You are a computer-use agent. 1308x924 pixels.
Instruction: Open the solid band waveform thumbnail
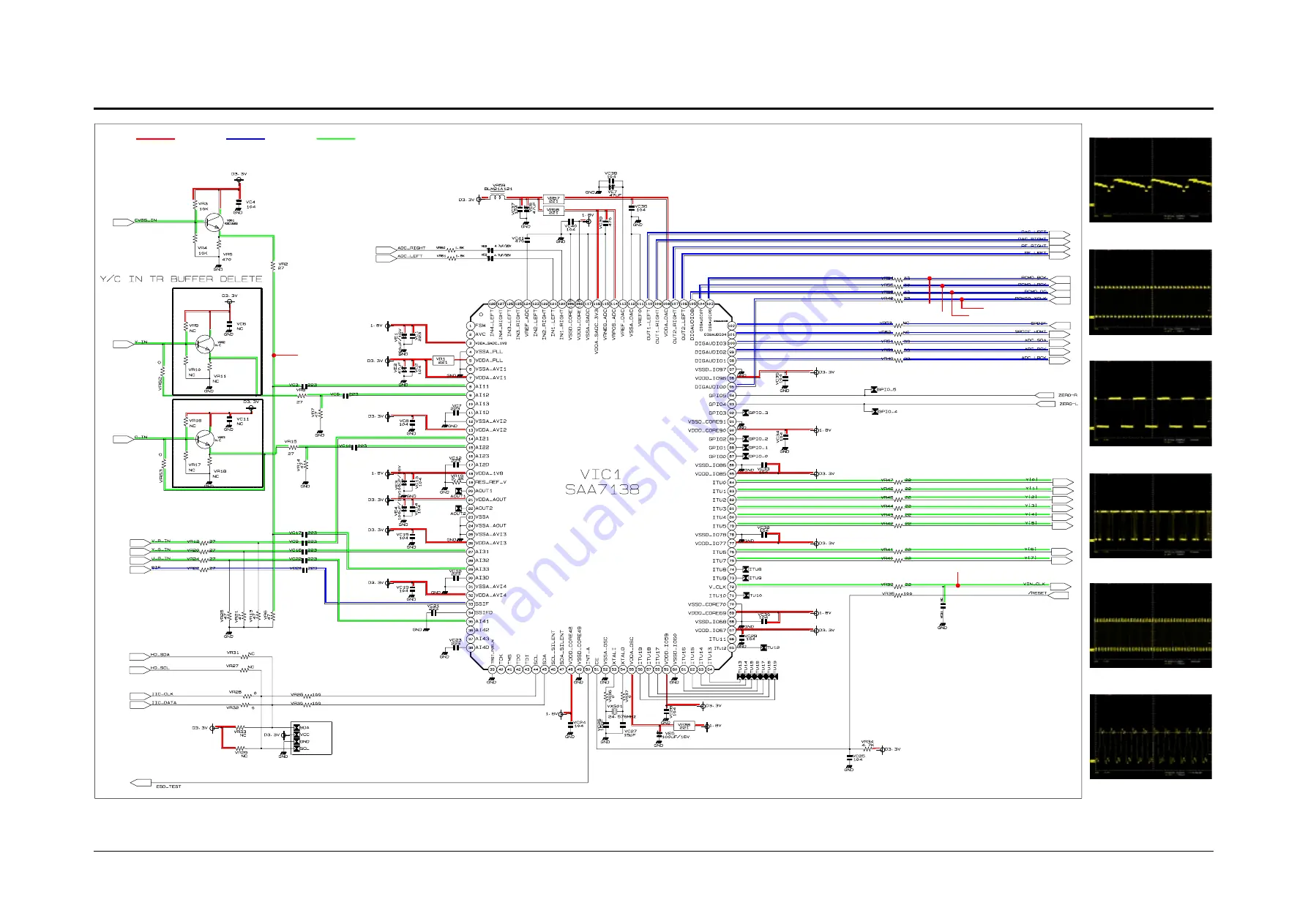[1150, 626]
